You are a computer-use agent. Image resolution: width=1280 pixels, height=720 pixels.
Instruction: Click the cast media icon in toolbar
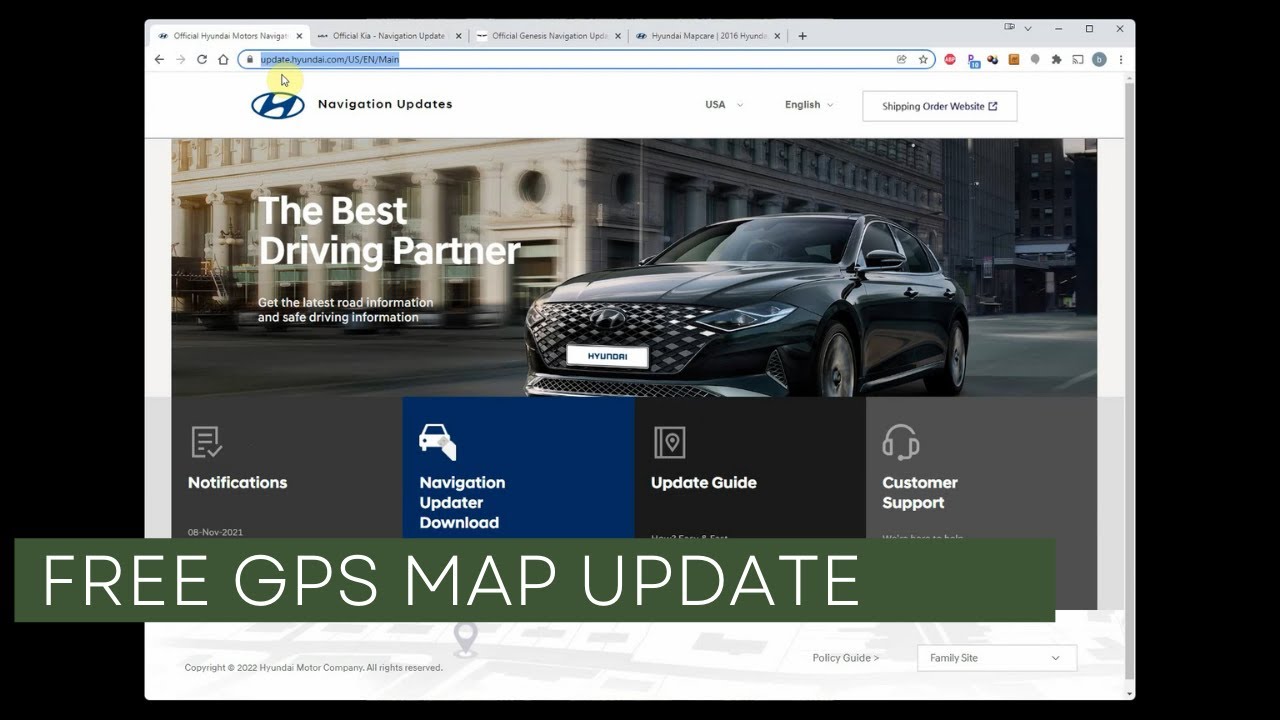[x=1078, y=59]
